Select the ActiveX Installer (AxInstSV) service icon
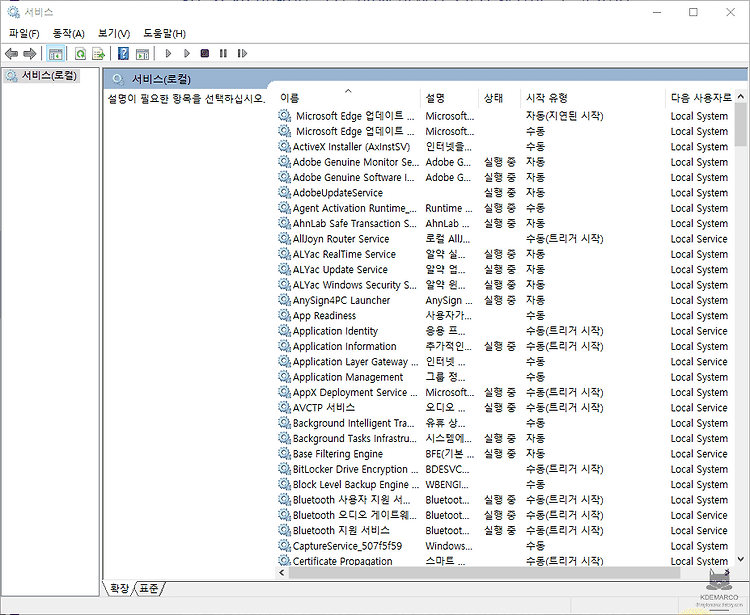 click(x=285, y=146)
